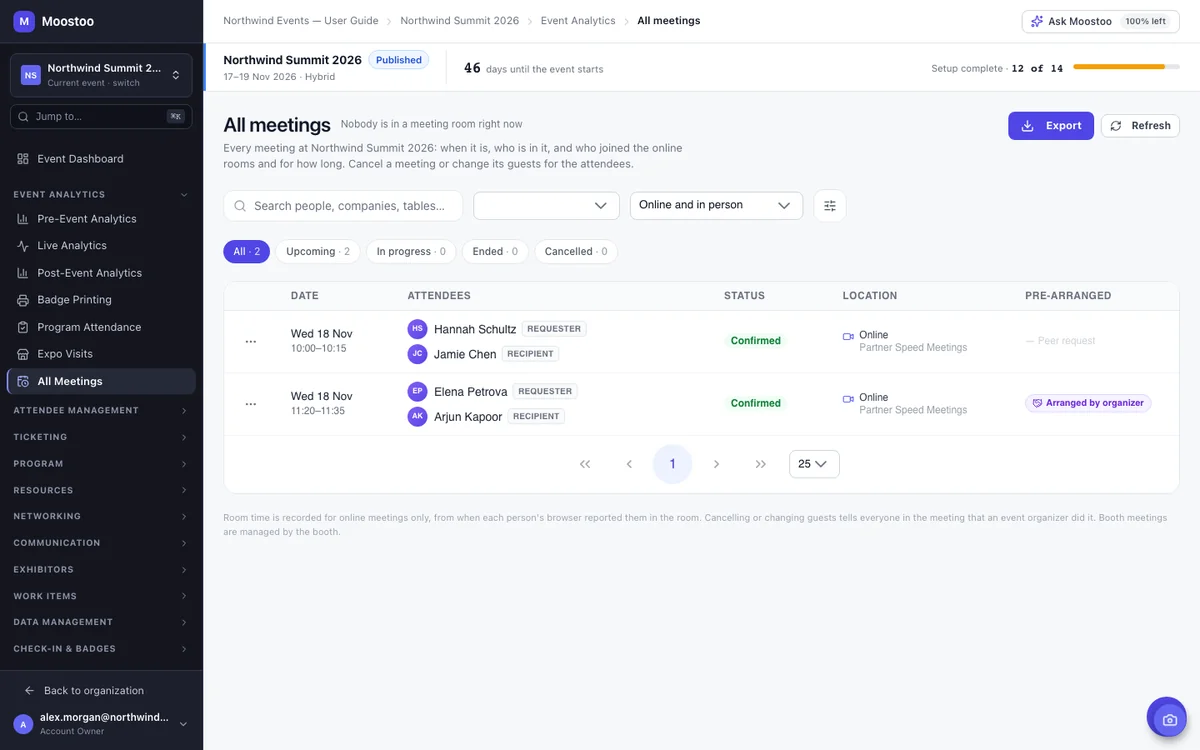Go to the next page
The image size is (1200, 750).
[x=716, y=464]
